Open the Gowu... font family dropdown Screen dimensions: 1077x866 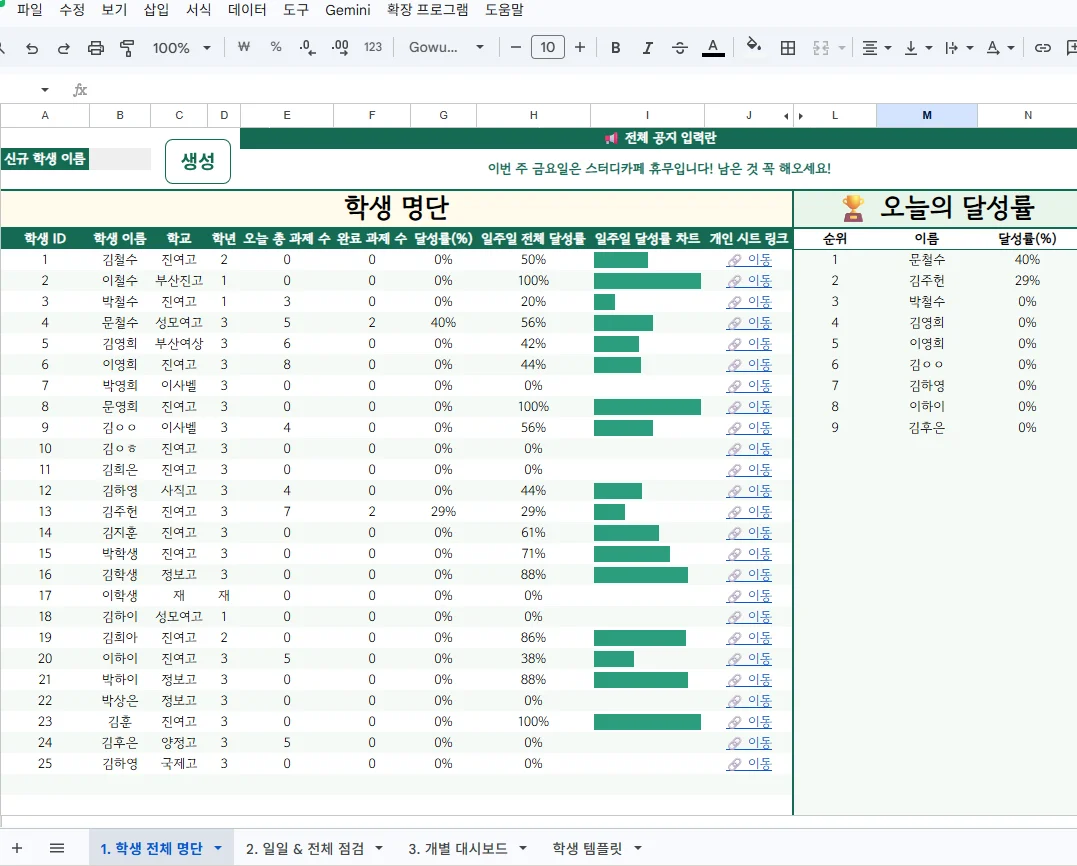tap(446, 47)
